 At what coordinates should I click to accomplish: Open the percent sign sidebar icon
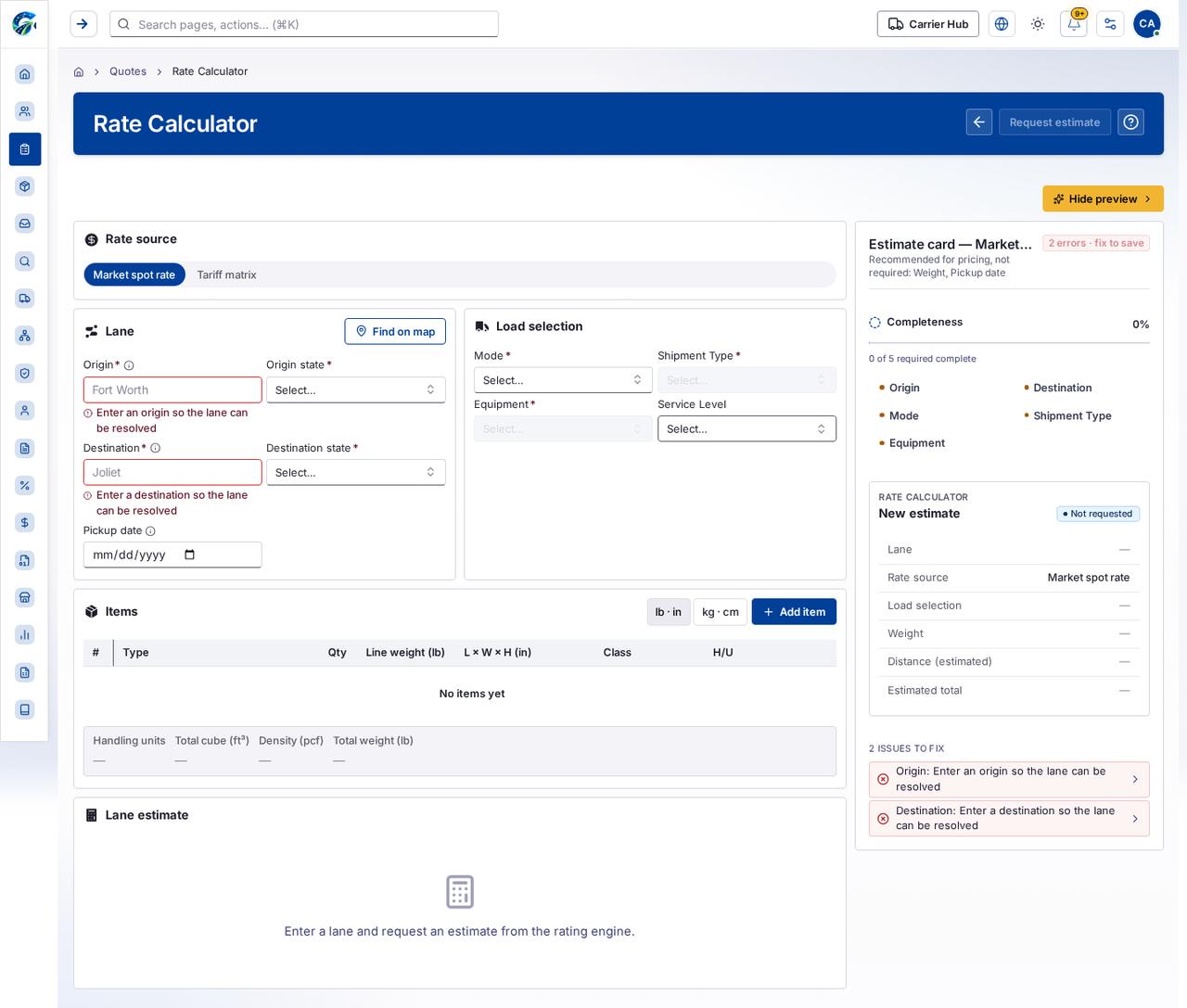tap(25, 485)
